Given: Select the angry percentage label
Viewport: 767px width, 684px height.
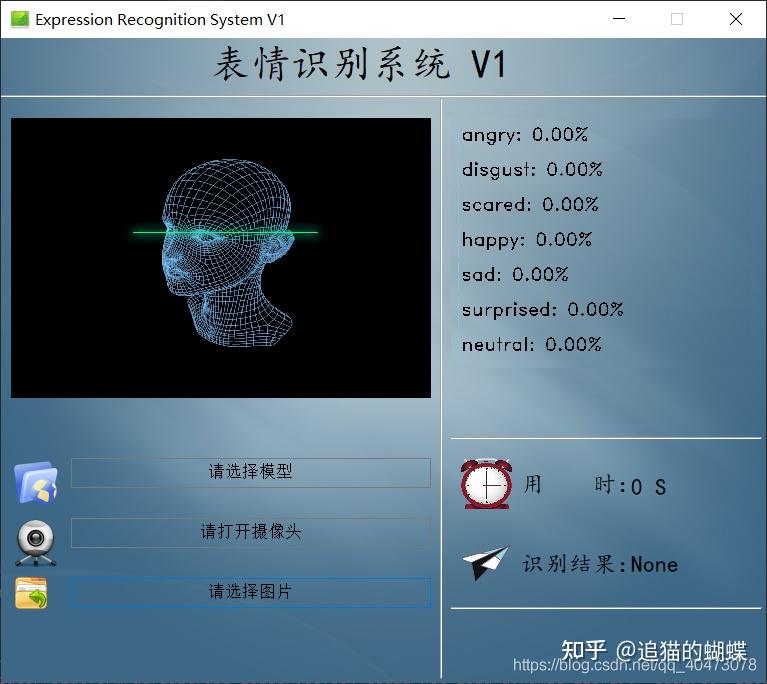Looking at the screenshot, I should (x=524, y=135).
